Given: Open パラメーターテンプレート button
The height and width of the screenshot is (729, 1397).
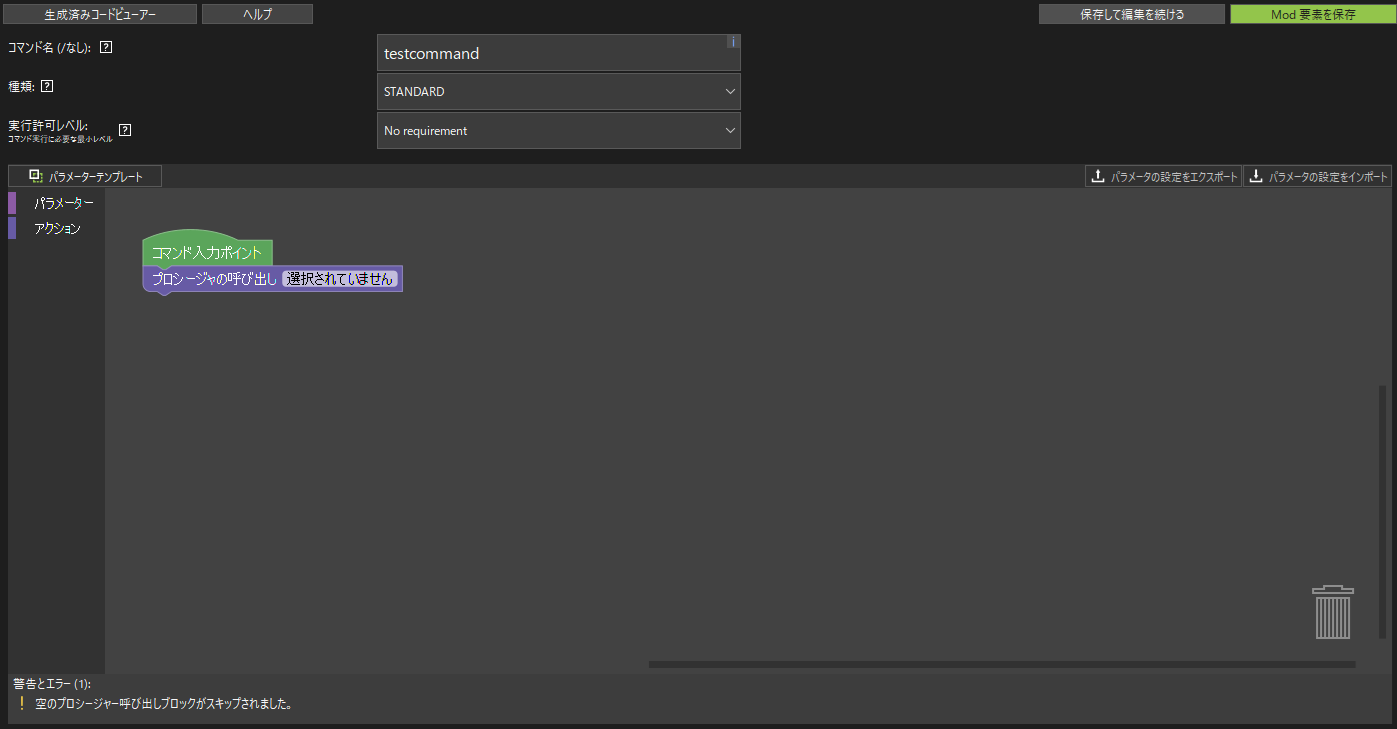Looking at the screenshot, I should tap(85, 177).
